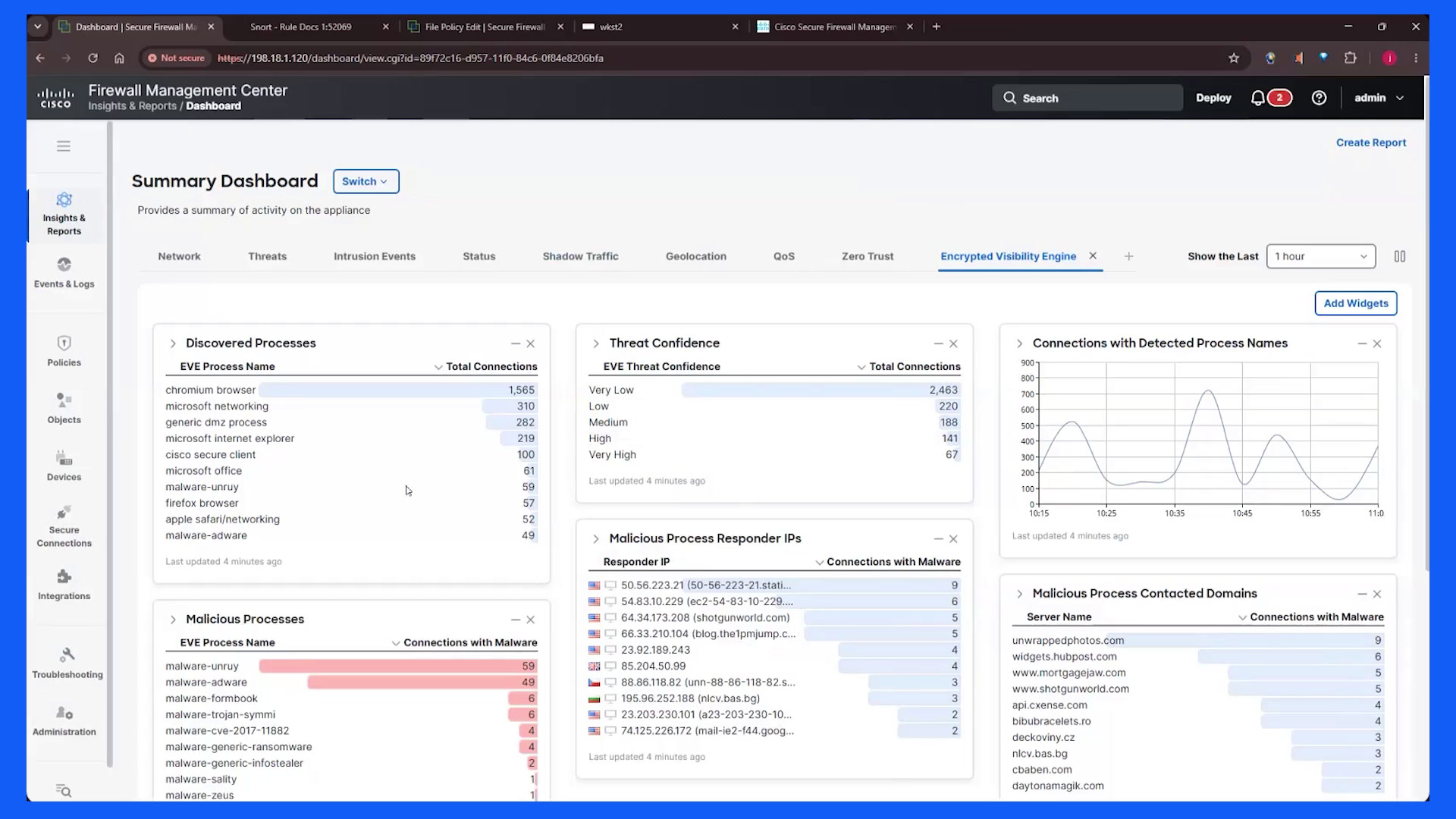Switch to the Geolocation tab
The image size is (1456, 819).
[x=696, y=256]
